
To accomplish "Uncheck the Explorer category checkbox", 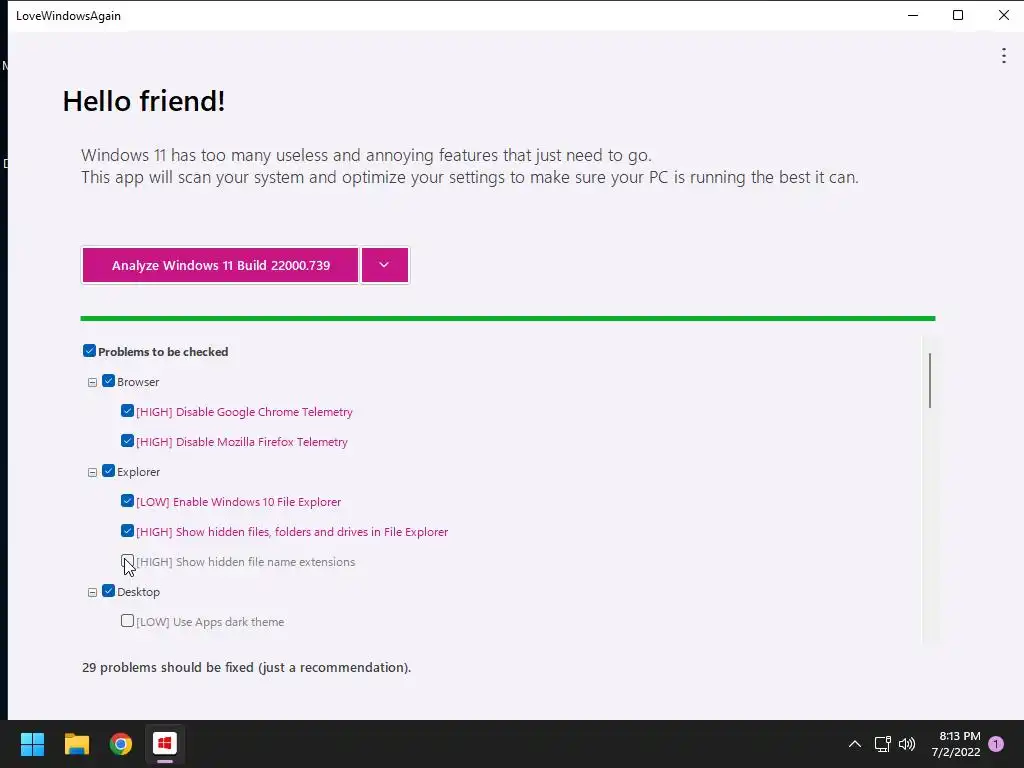I will pos(108,471).
